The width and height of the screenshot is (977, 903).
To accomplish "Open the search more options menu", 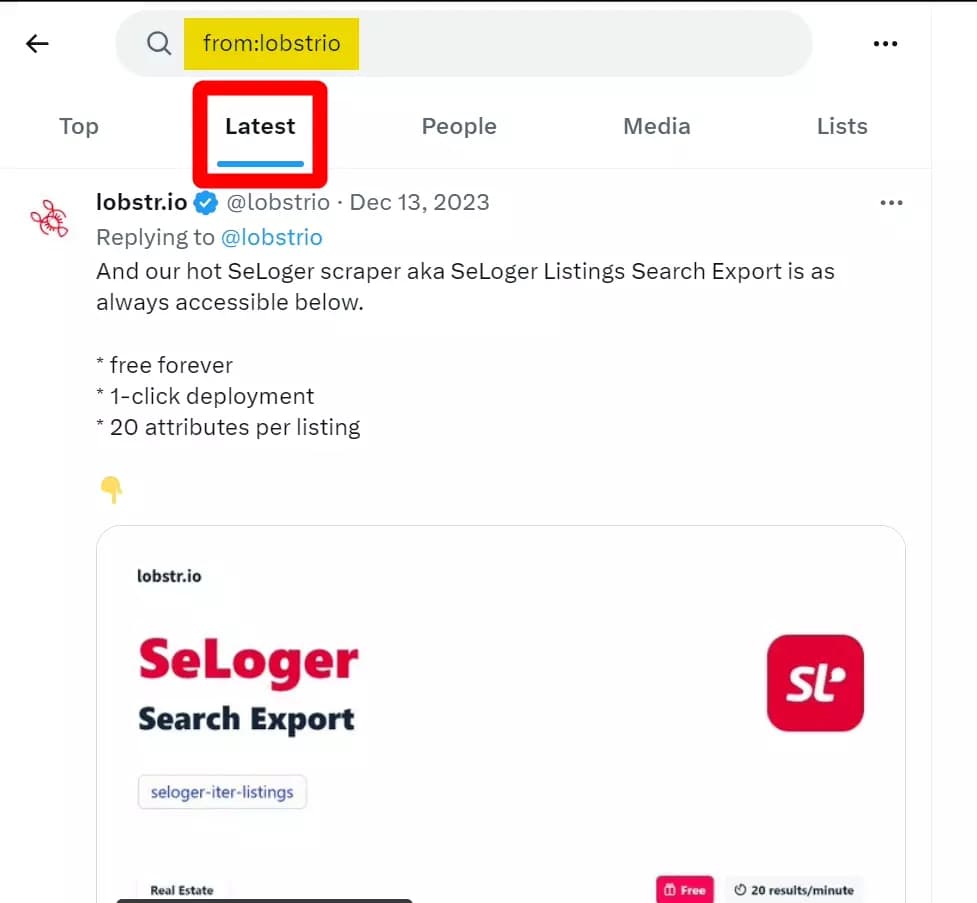I will click(884, 43).
